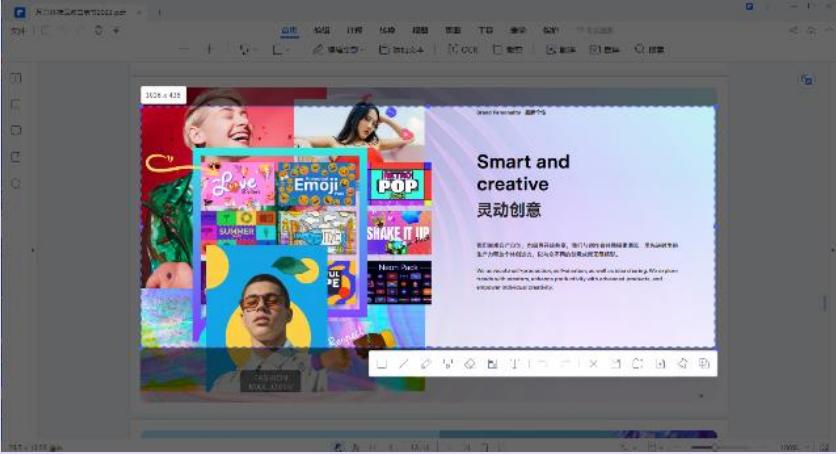Open the File menu at top left
The height and width of the screenshot is (454, 836).
[18, 31]
